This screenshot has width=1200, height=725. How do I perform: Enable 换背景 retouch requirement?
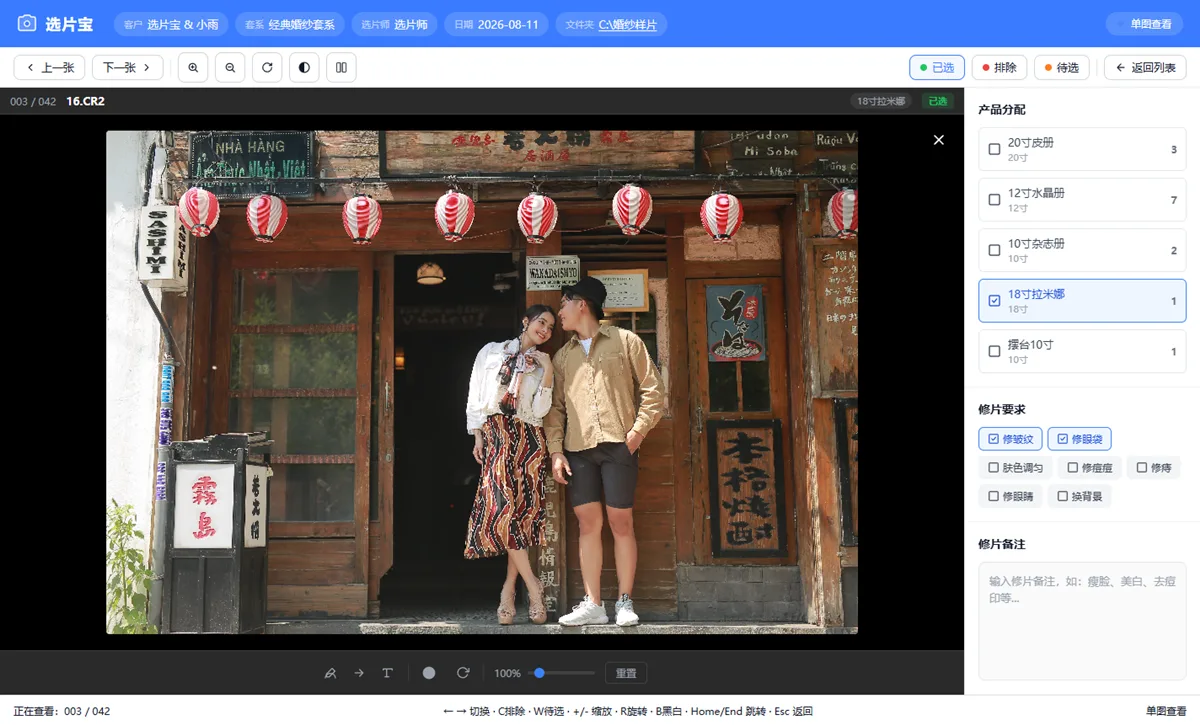1079,496
